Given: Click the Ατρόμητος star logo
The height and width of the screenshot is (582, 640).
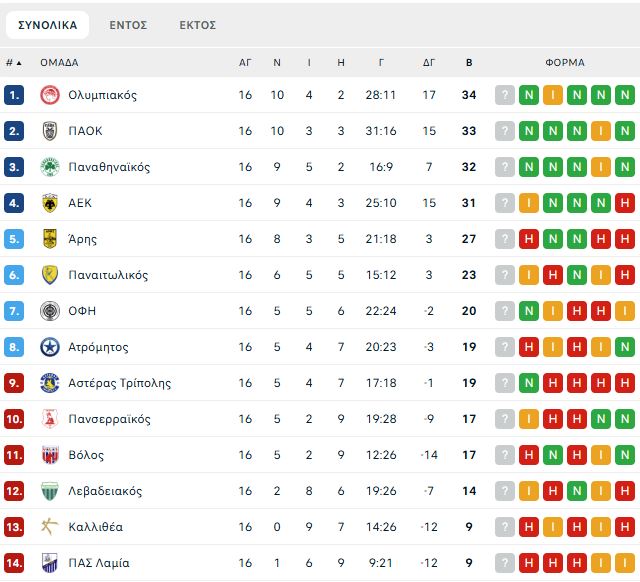Looking at the screenshot, I should tap(49, 347).
